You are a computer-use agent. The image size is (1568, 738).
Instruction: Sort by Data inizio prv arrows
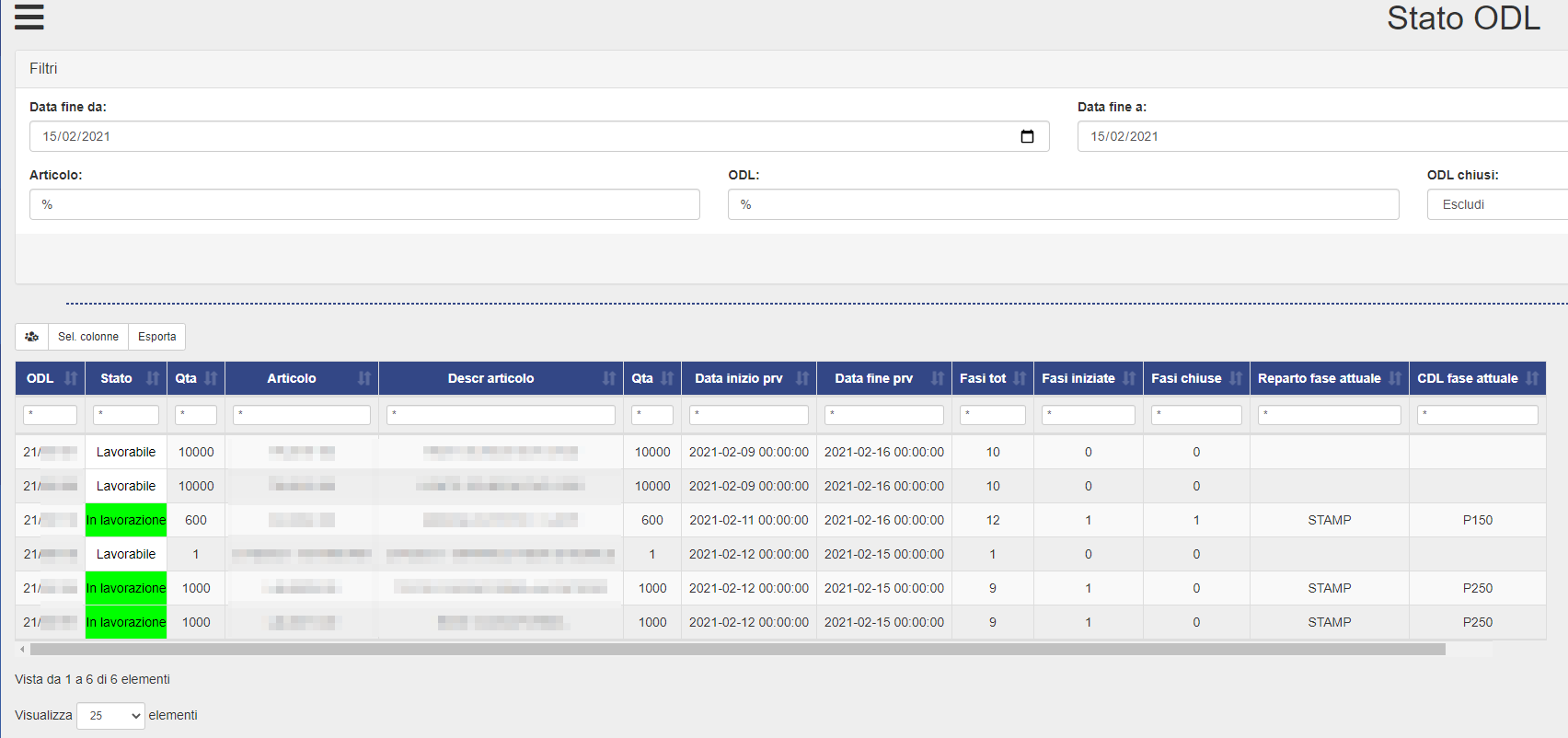(802, 378)
